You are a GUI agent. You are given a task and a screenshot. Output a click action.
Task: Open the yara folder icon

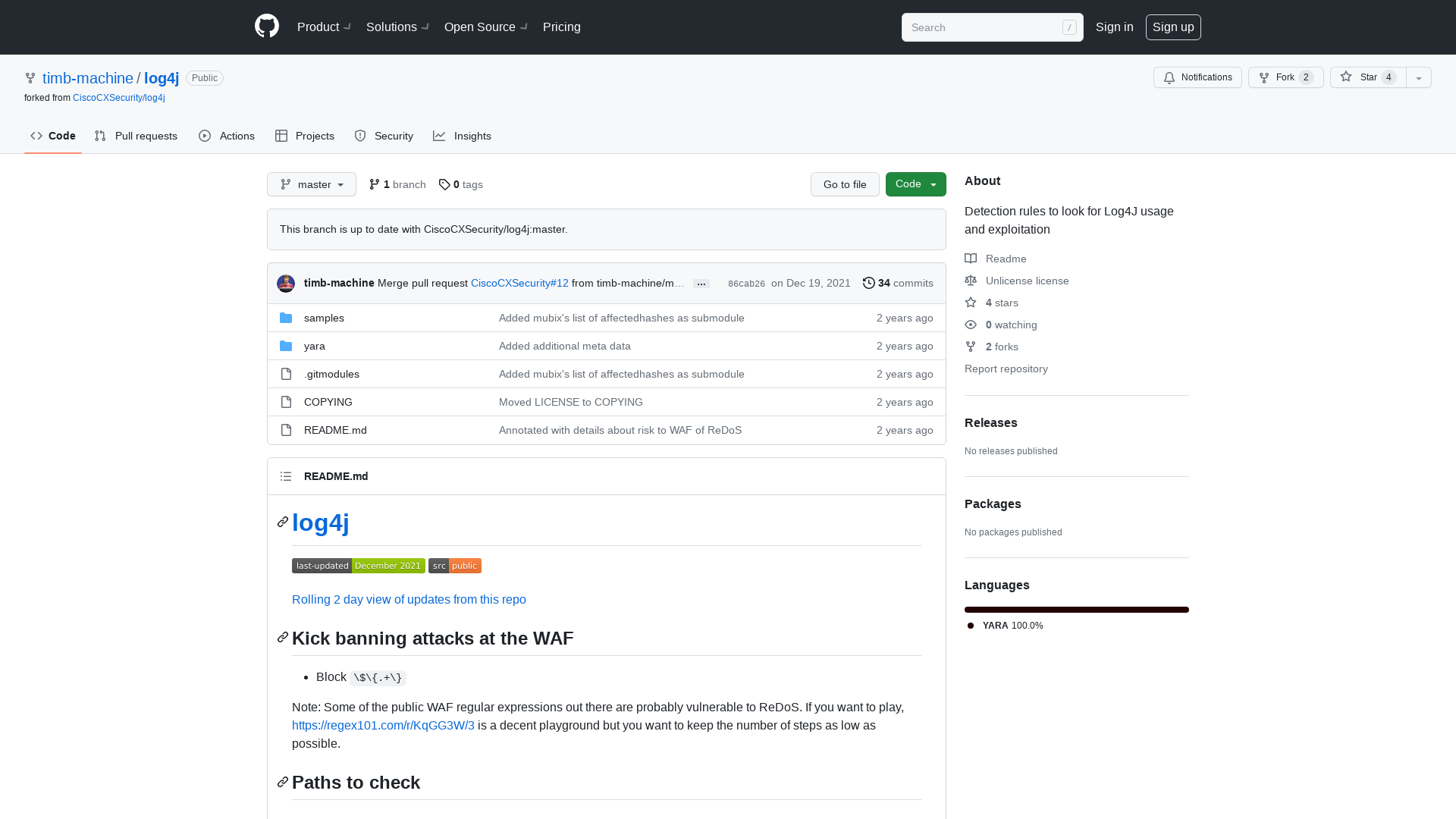coord(286,346)
